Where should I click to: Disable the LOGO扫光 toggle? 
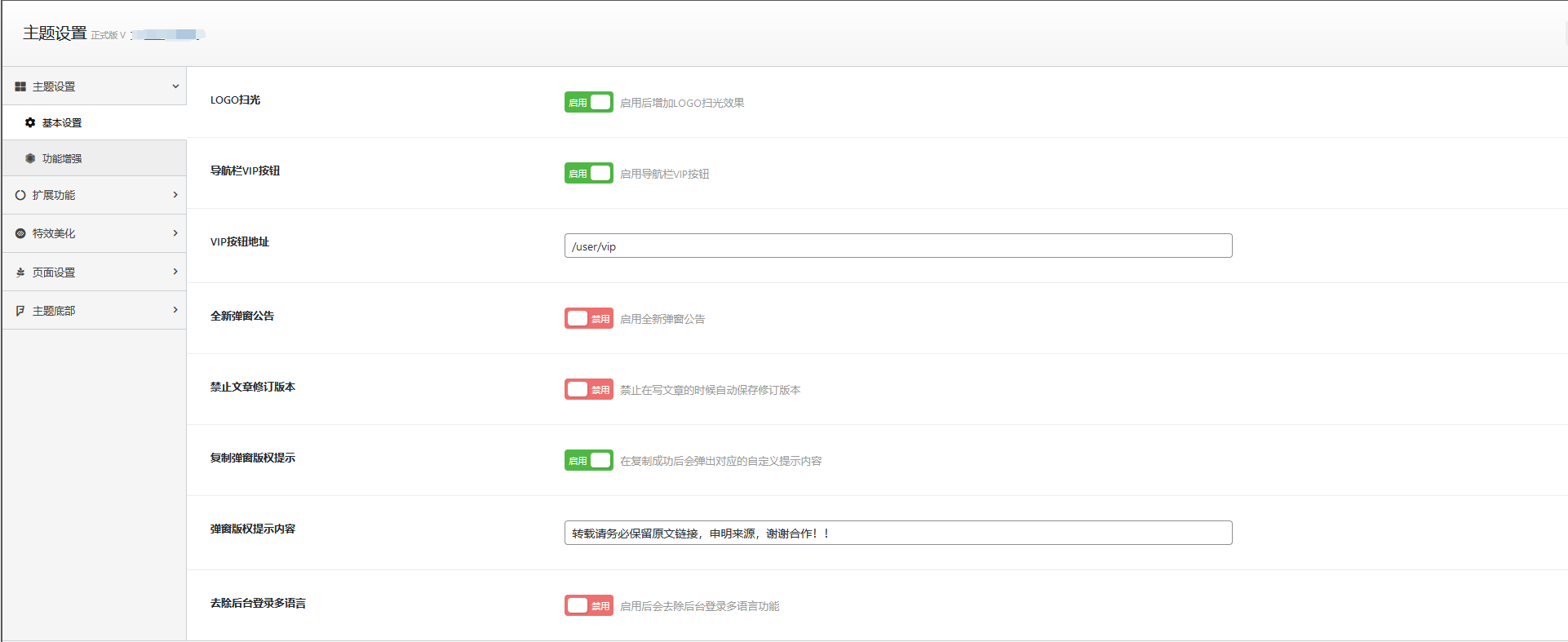click(x=588, y=102)
